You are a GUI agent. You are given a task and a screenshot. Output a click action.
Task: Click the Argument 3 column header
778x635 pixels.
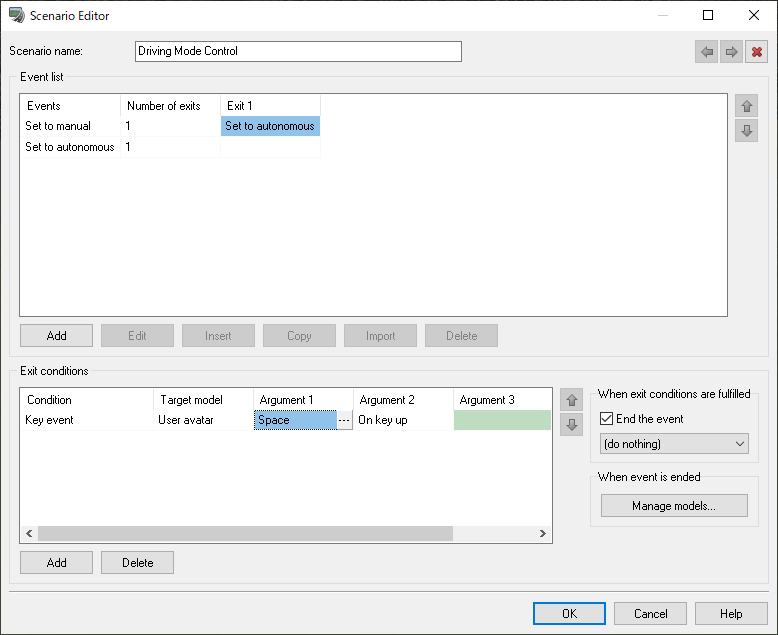tap(502, 400)
